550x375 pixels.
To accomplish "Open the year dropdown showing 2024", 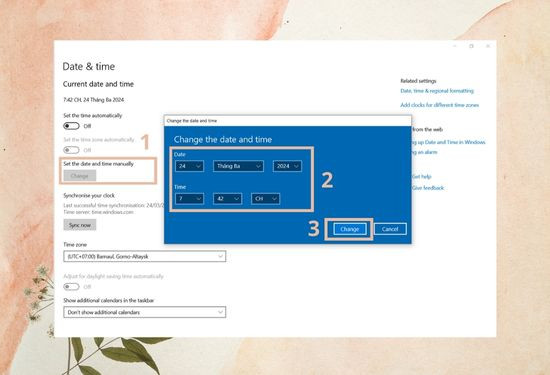I will [287, 166].
